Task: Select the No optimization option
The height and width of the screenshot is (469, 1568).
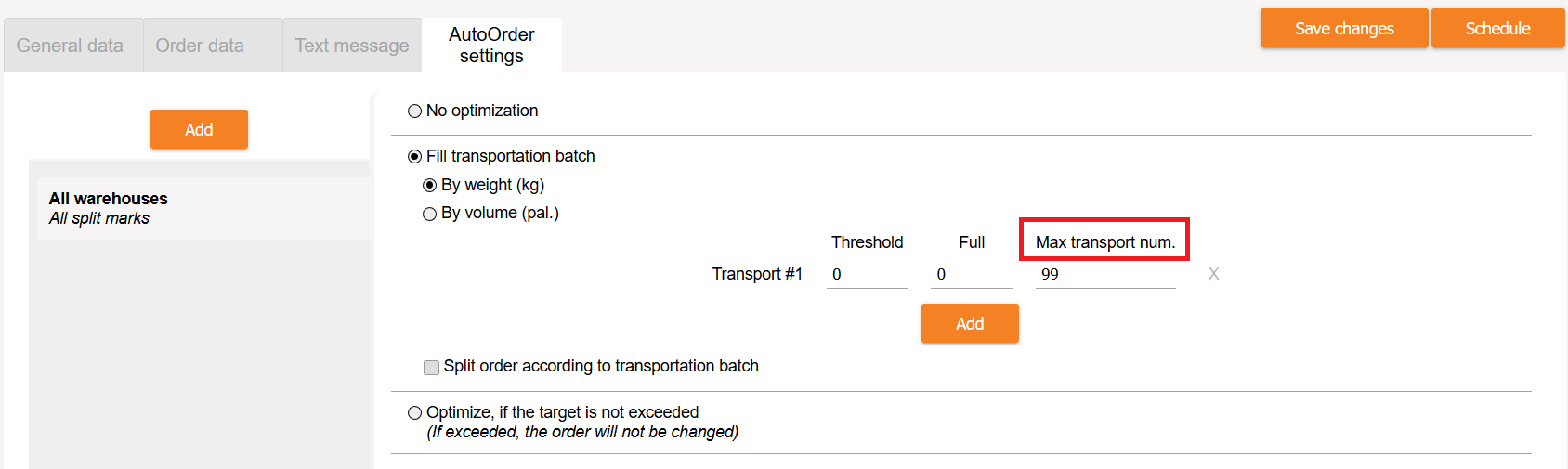Action: (x=415, y=111)
